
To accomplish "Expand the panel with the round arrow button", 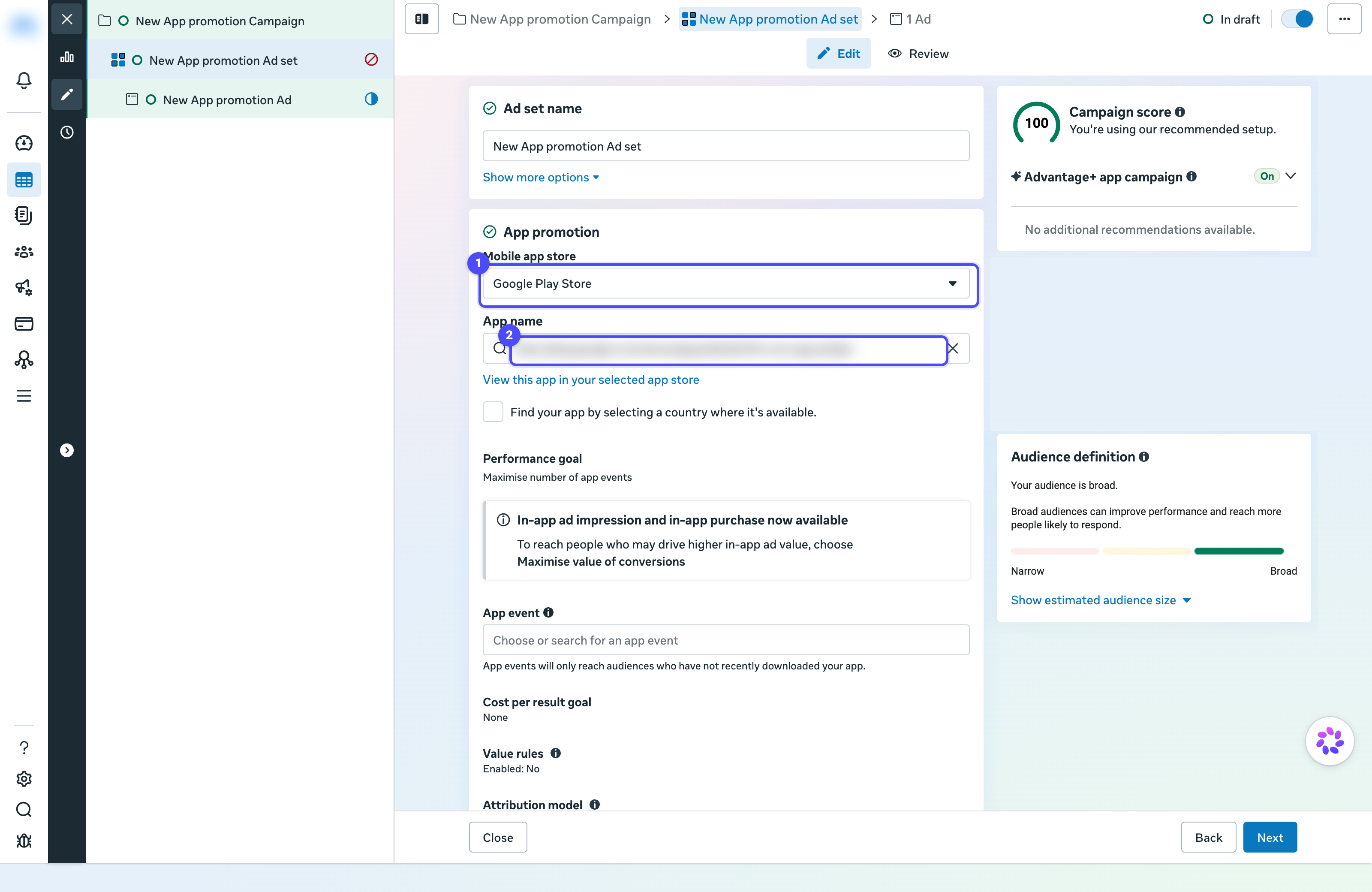I will pos(67,450).
